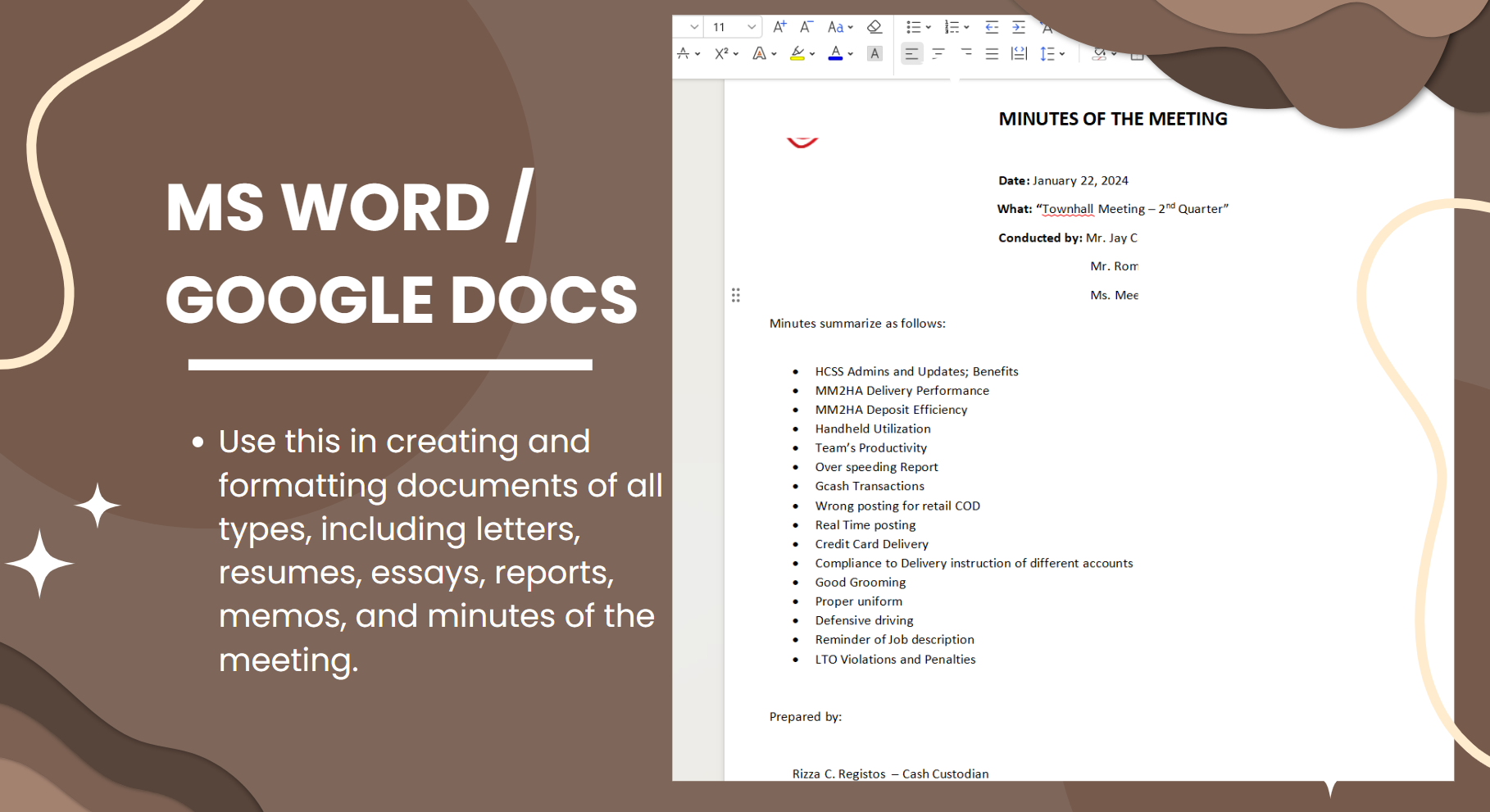Decrease the paragraph indent

click(x=992, y=27)
